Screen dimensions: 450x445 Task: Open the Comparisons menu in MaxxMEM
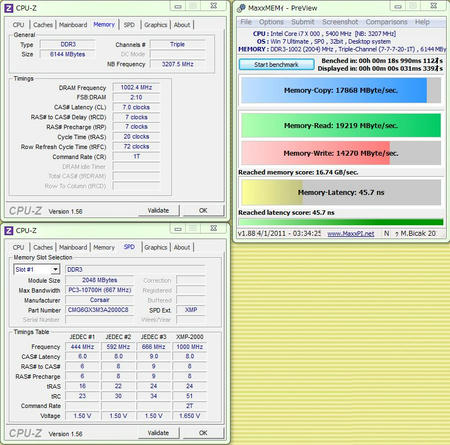(386, 22)
